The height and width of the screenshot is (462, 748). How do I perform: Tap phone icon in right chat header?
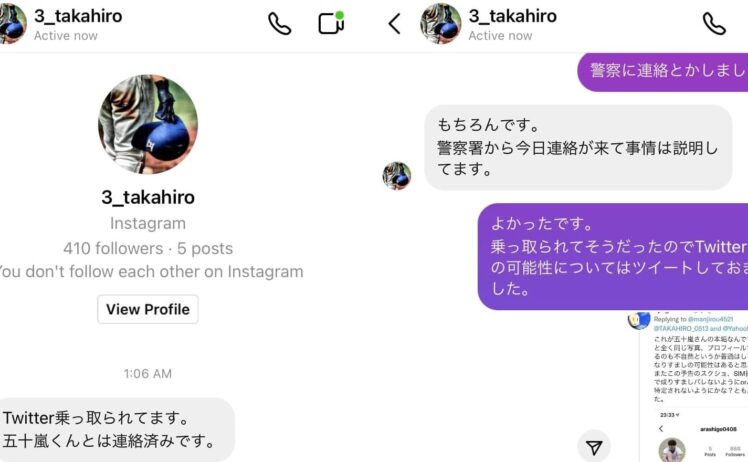point(714,23)
